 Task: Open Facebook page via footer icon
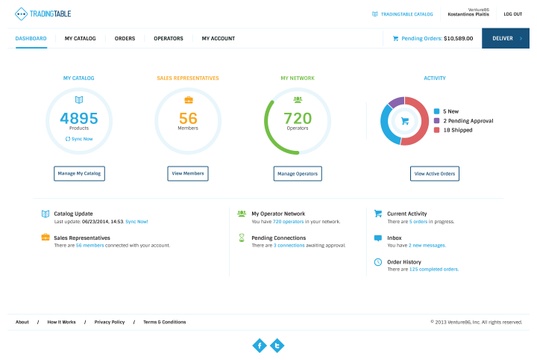pyautogui.click(x=260, y=346)
